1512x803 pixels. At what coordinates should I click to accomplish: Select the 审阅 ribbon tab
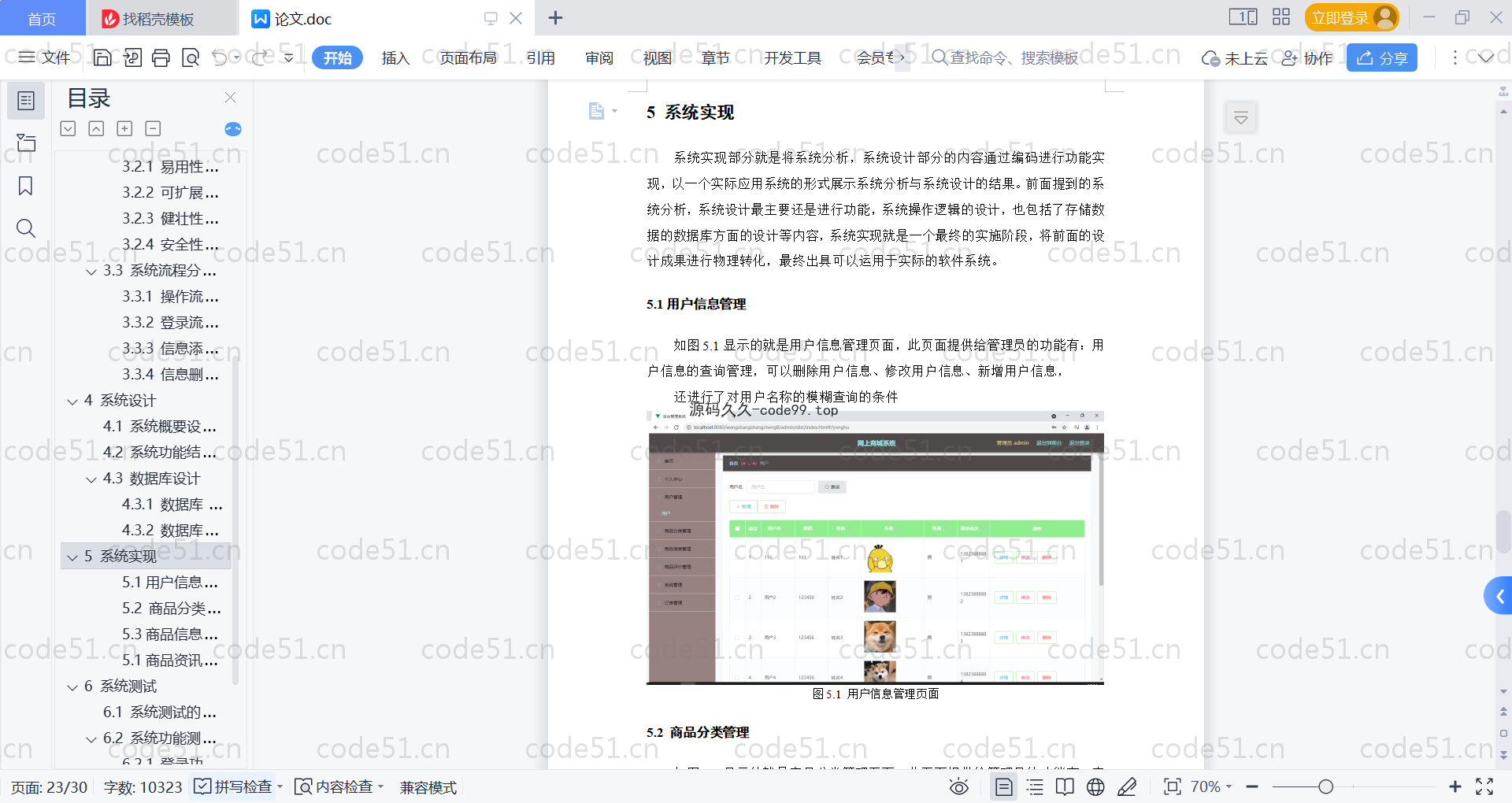coord(599,57)
